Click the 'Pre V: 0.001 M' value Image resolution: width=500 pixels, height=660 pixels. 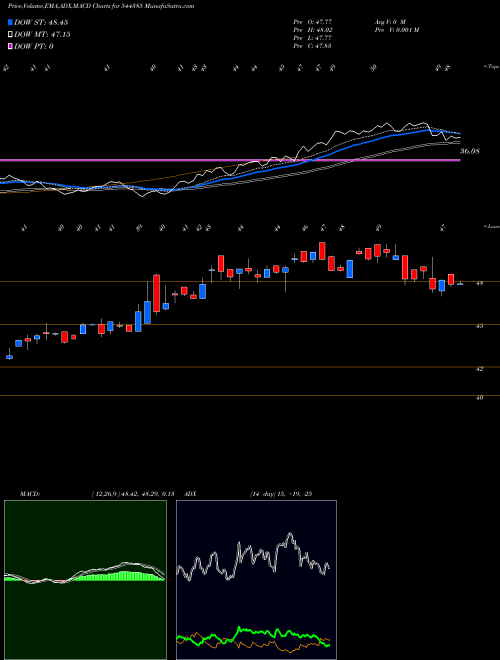[396, 30]
